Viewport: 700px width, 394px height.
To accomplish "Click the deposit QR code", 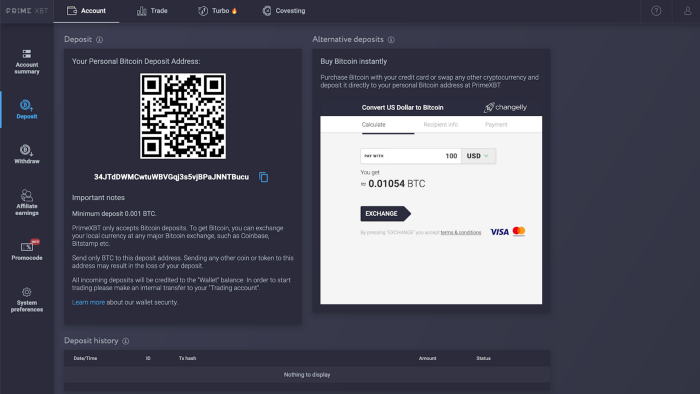I will [x=183, y=116].
